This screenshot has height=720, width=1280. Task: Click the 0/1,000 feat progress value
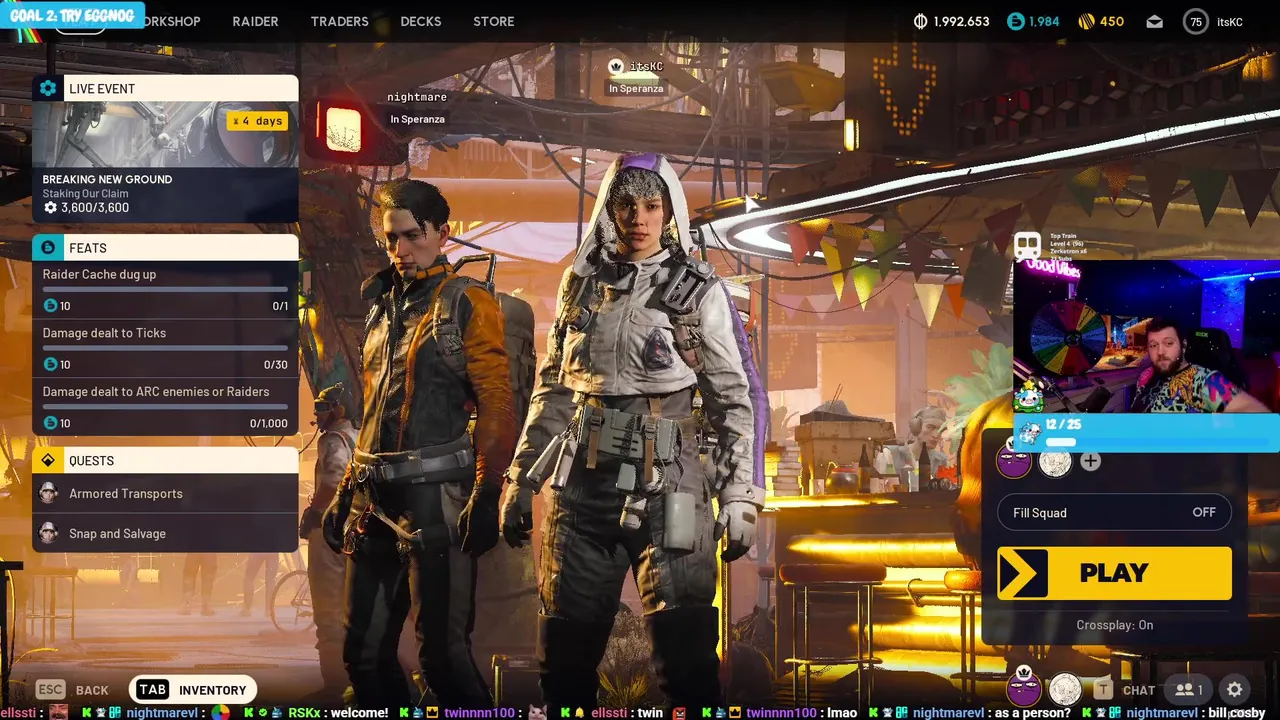(x=268, y=424)
